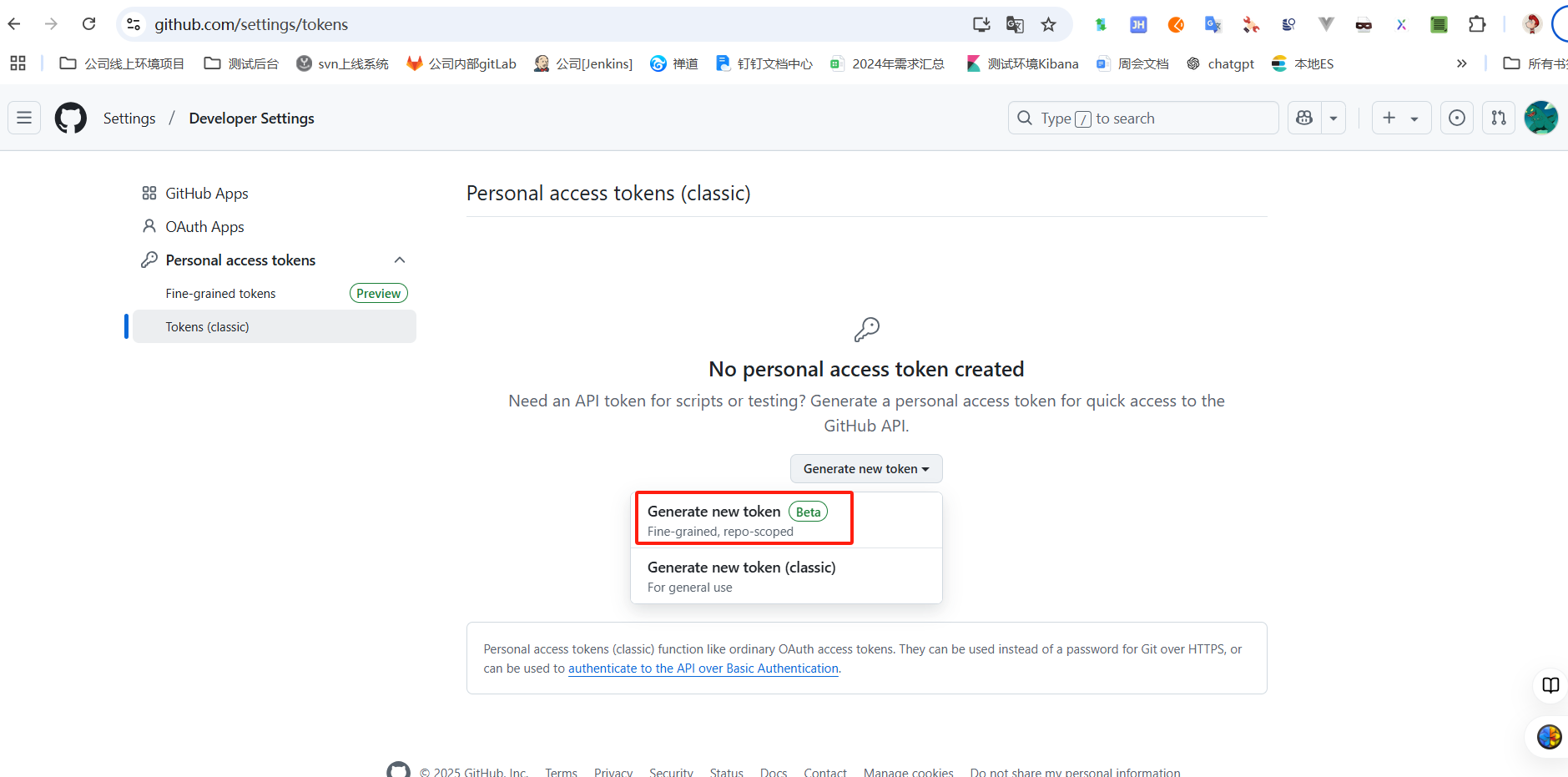
Task: Choose Generate new token (classic) option
Action: click(x=786, y=576)
